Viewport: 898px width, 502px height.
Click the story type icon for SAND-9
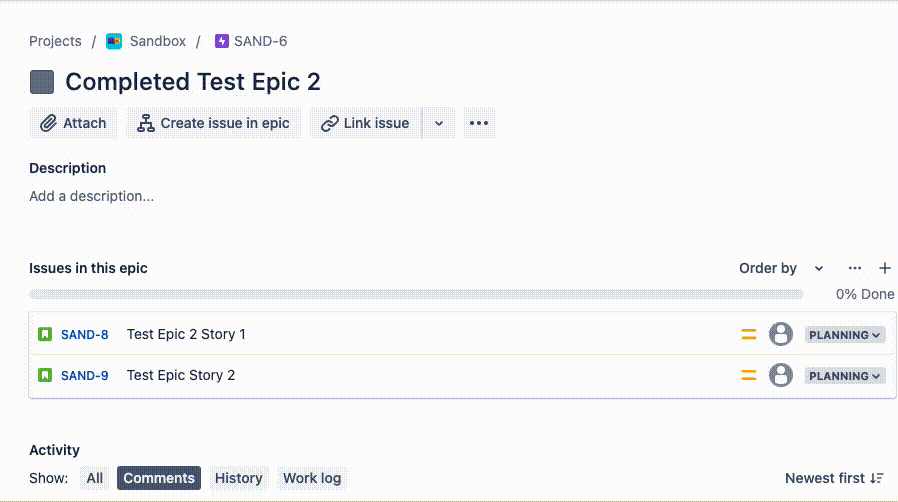coord(45,376)
